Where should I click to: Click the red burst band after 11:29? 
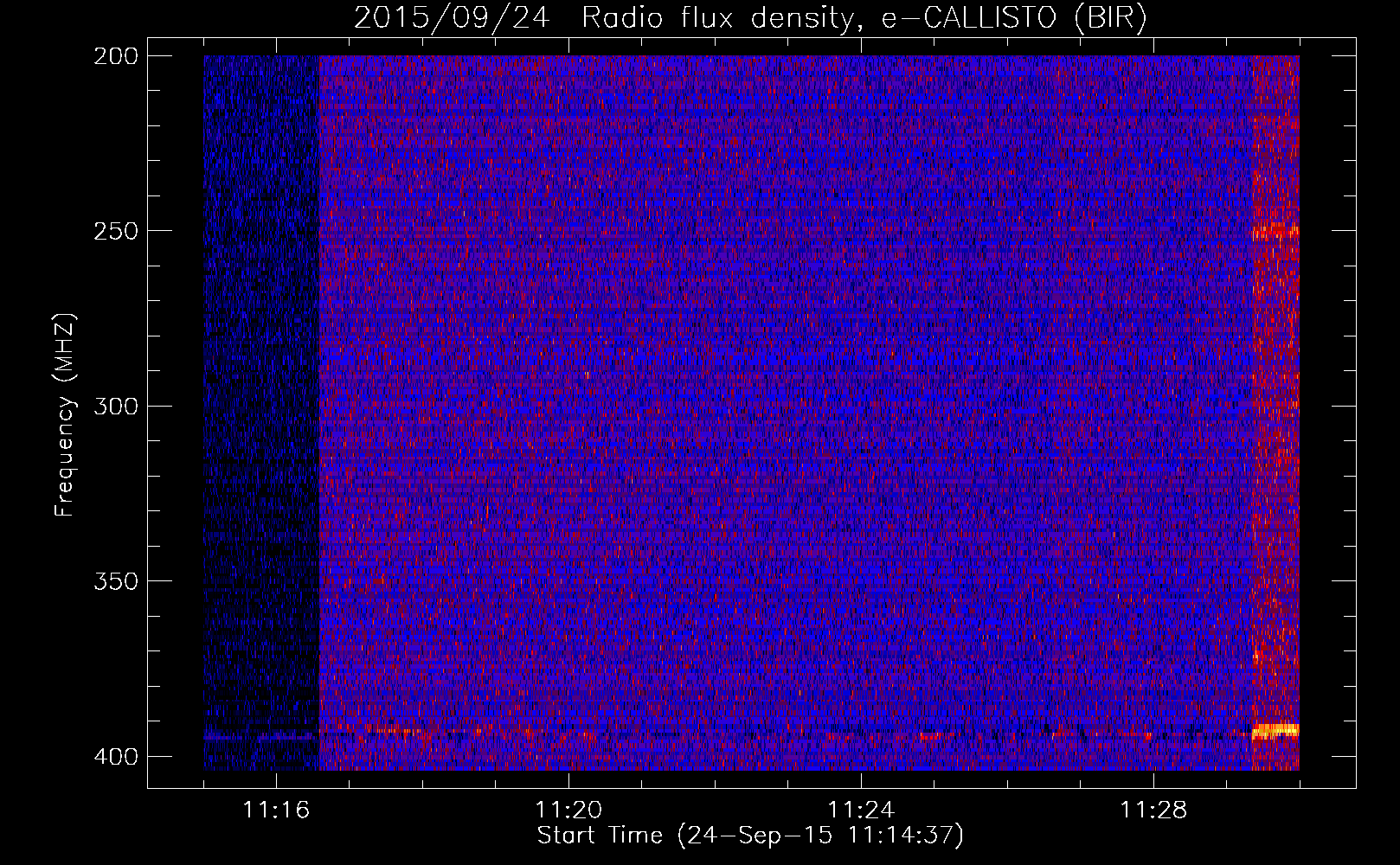(1276, 413)
